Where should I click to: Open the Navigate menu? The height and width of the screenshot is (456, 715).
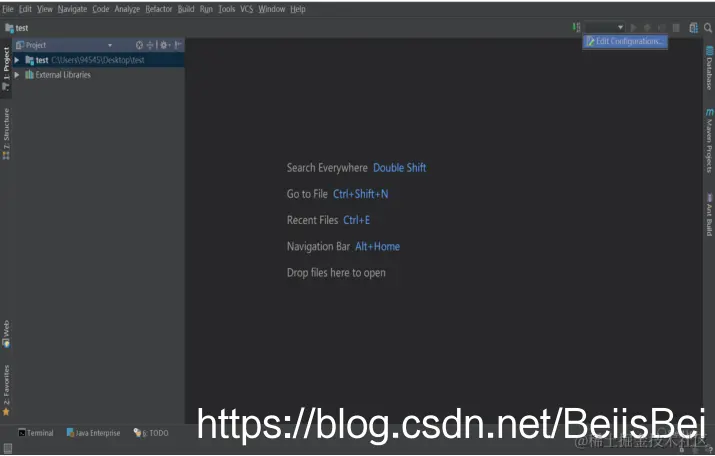72,9
